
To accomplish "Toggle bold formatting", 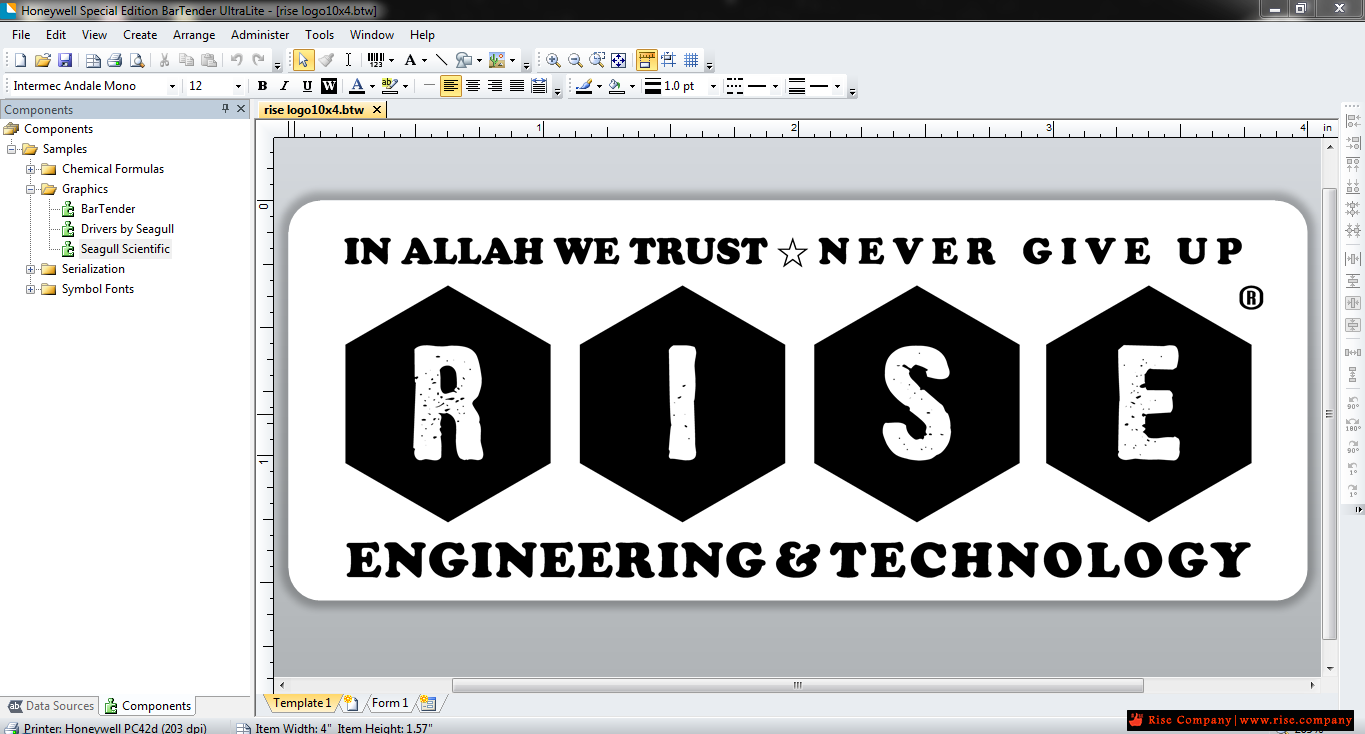I will coord(262,86).
